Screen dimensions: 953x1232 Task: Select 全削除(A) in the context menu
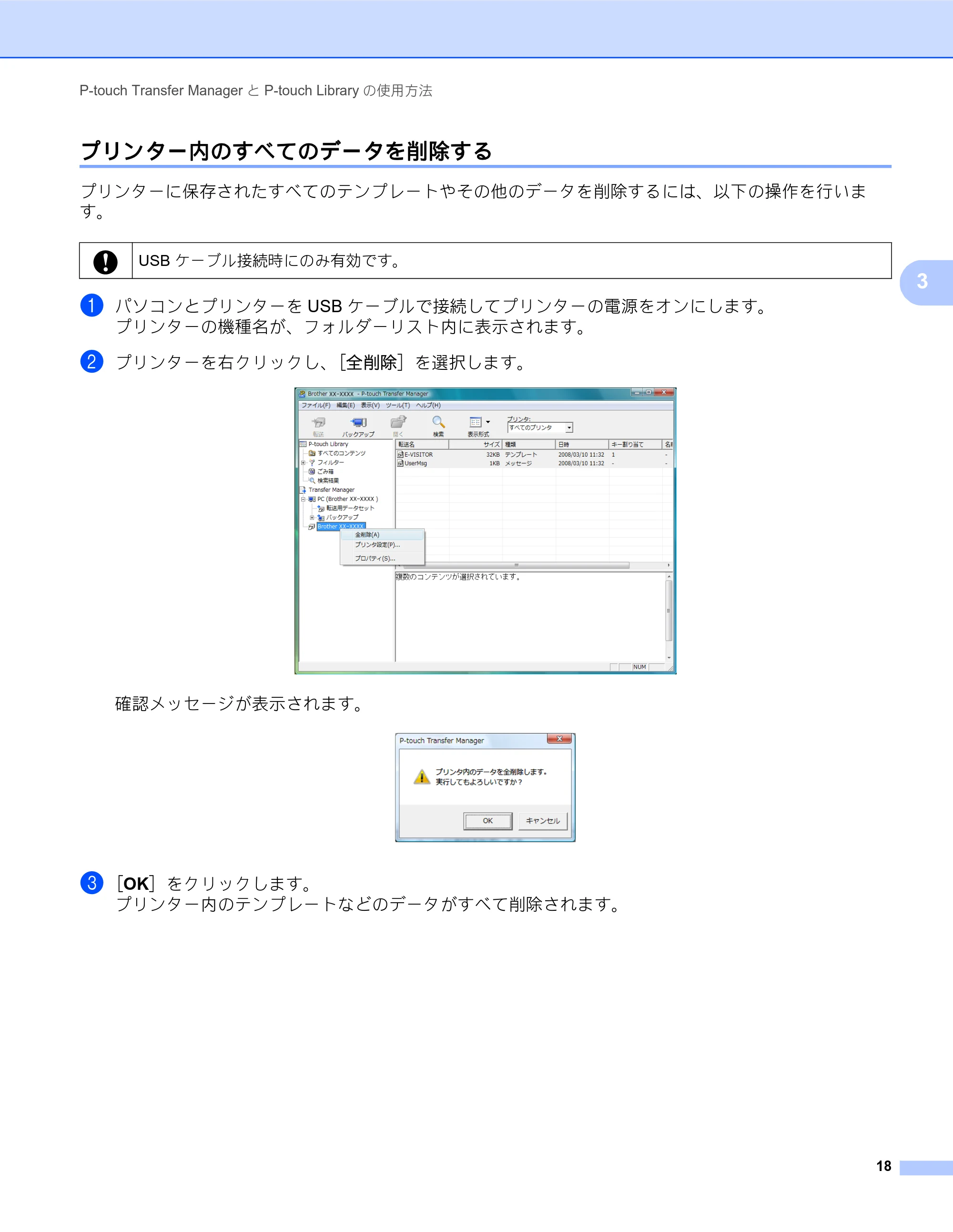click(382, 535)
